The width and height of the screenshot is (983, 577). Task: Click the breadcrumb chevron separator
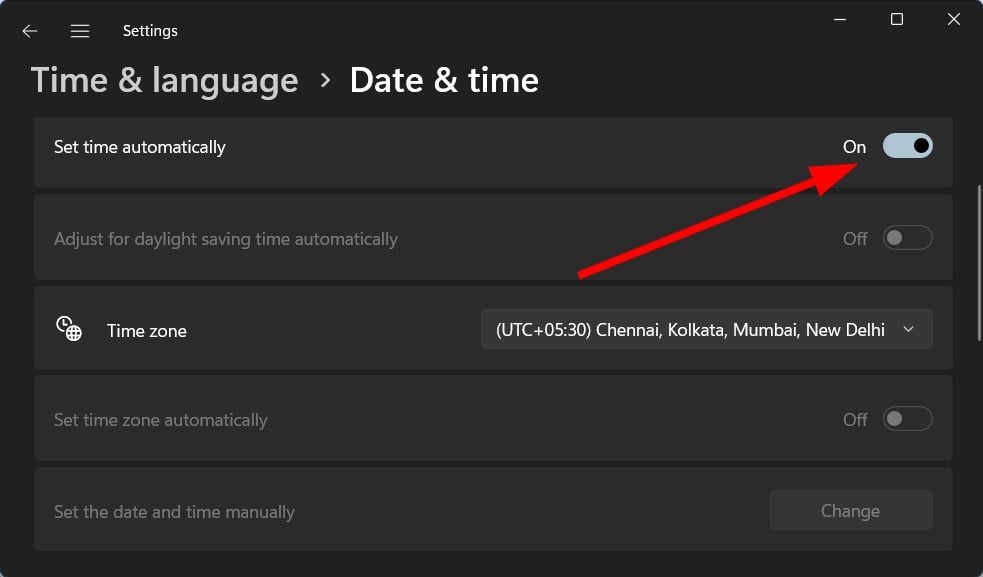tap(325, 80)
